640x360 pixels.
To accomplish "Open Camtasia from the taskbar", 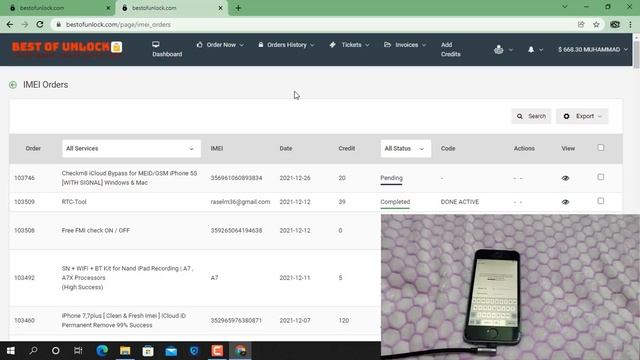I will pyautogui.click(x=217, y=351).
